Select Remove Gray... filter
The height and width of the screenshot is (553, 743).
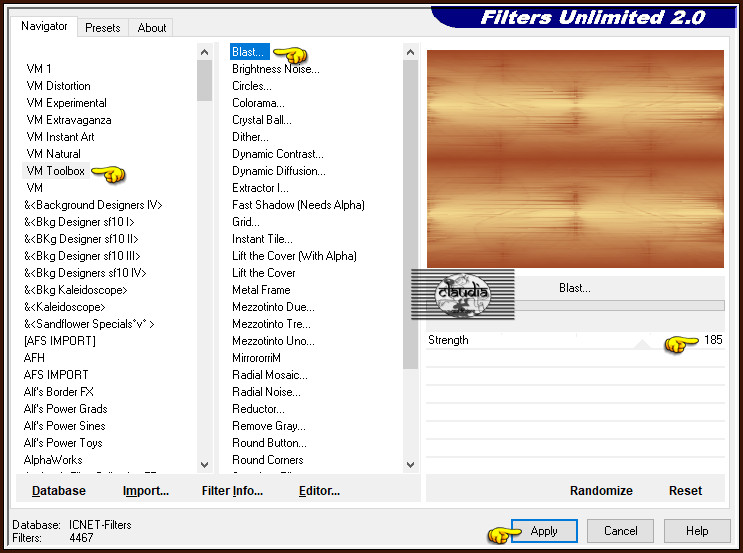(269, 426)
